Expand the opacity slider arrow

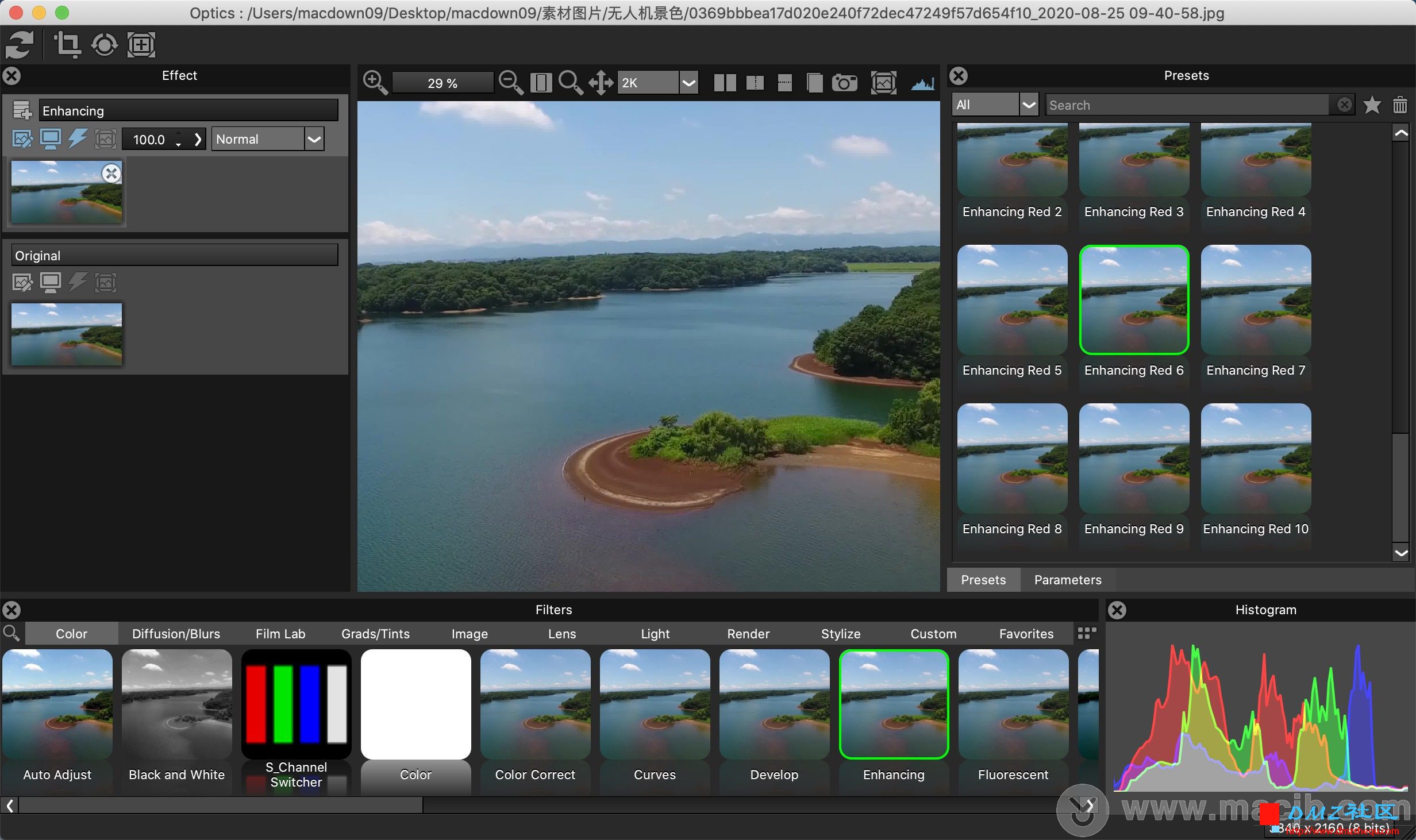[198, 139]
